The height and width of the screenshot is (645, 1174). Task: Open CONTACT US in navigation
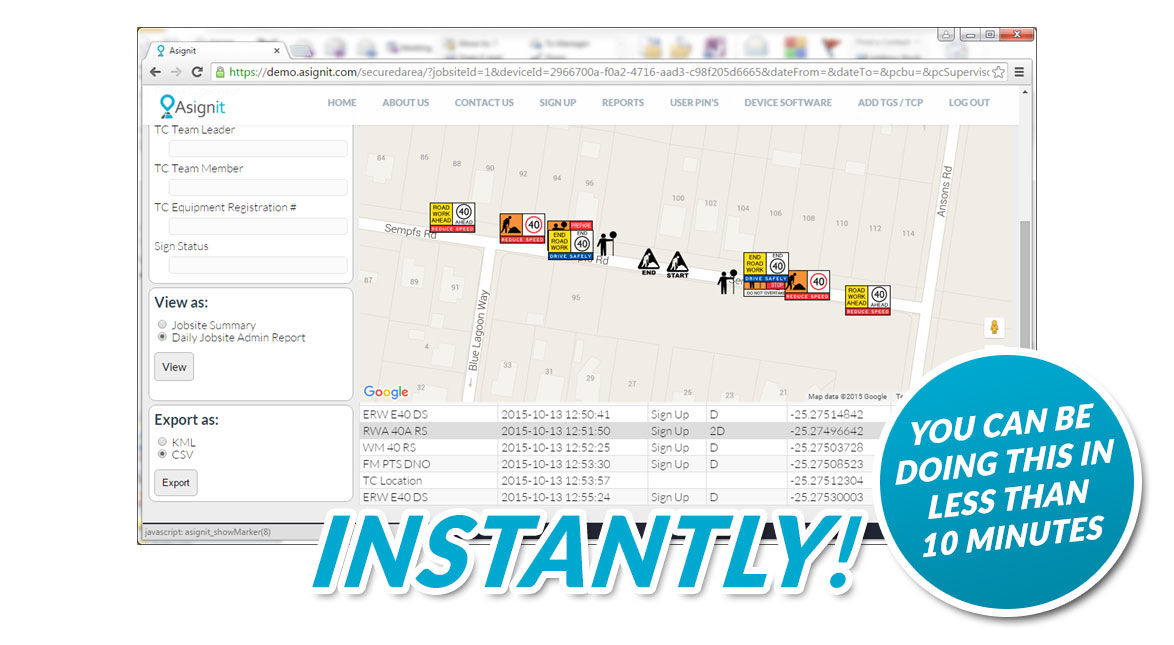[484, 103]
